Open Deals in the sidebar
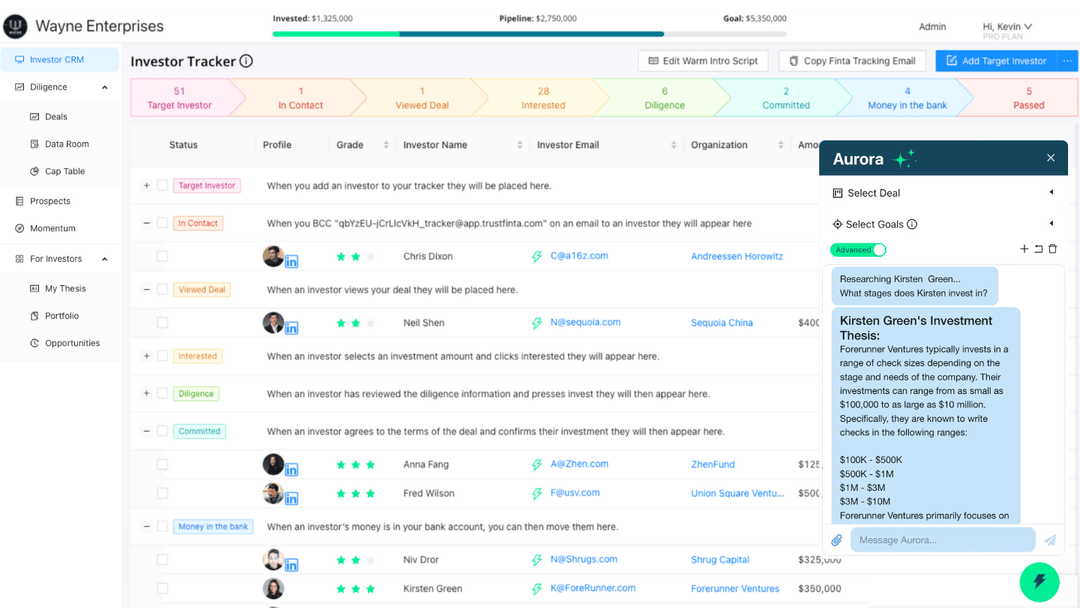Image resolution: width=1080 pixels, height=608 pixels. [56, 116]
